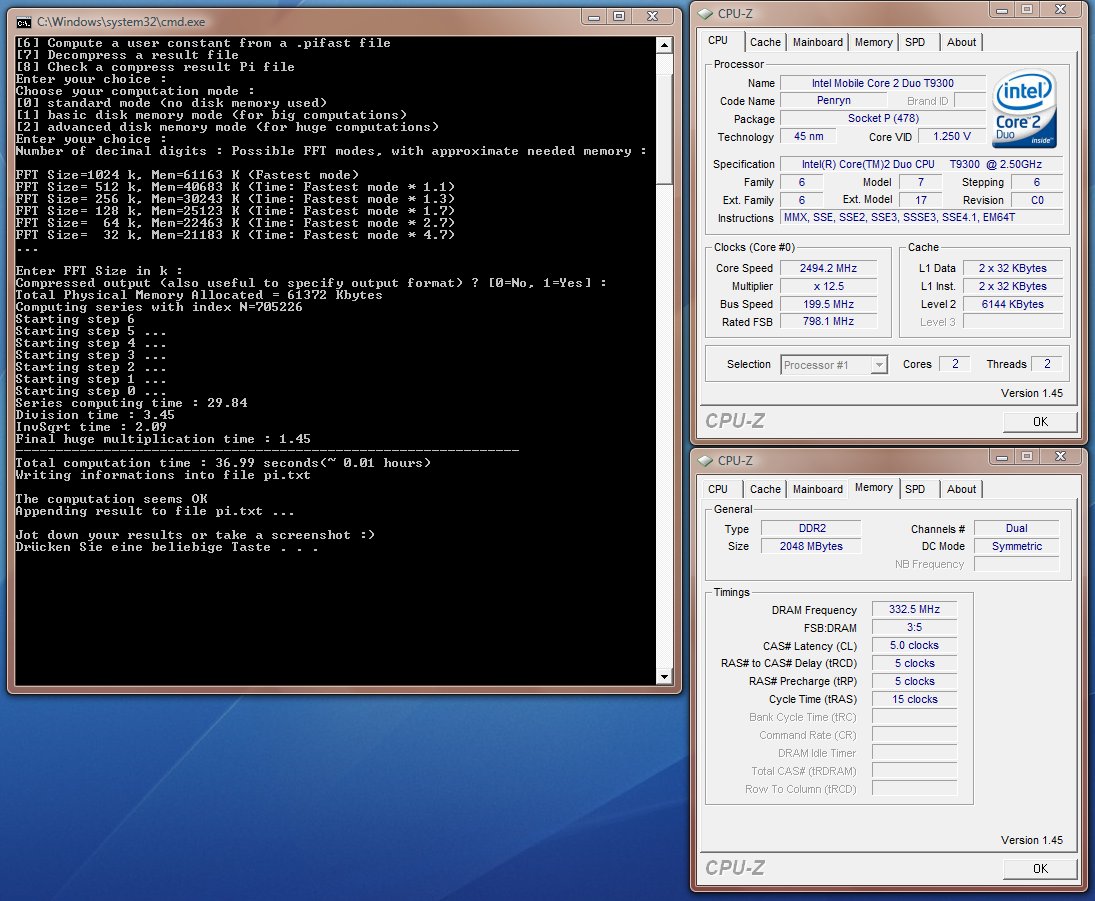The width and height of the screenshot is (1095, 901).
Task: Click the Total computation time line in cmd
Action: 223,463
